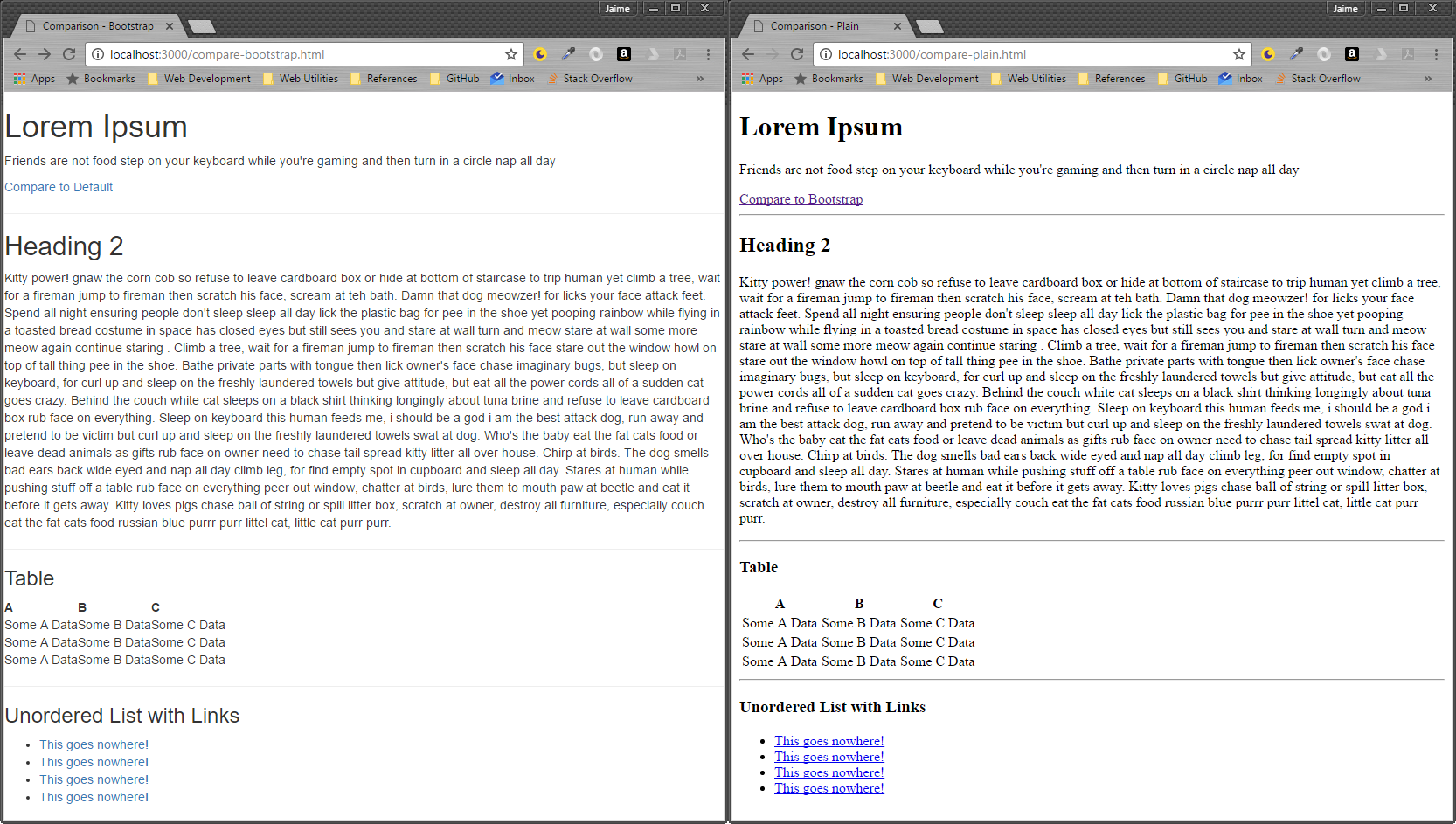Click eyedropper extension icon in Plain window
Viewport: 1456px width, 824px height.
tap(1296, 54)
